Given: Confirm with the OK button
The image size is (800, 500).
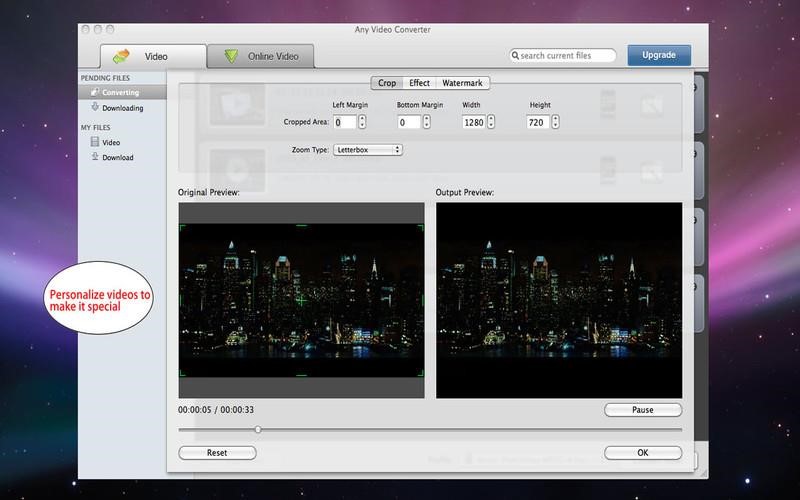Looking at the screenshot, I should (642, 453).
